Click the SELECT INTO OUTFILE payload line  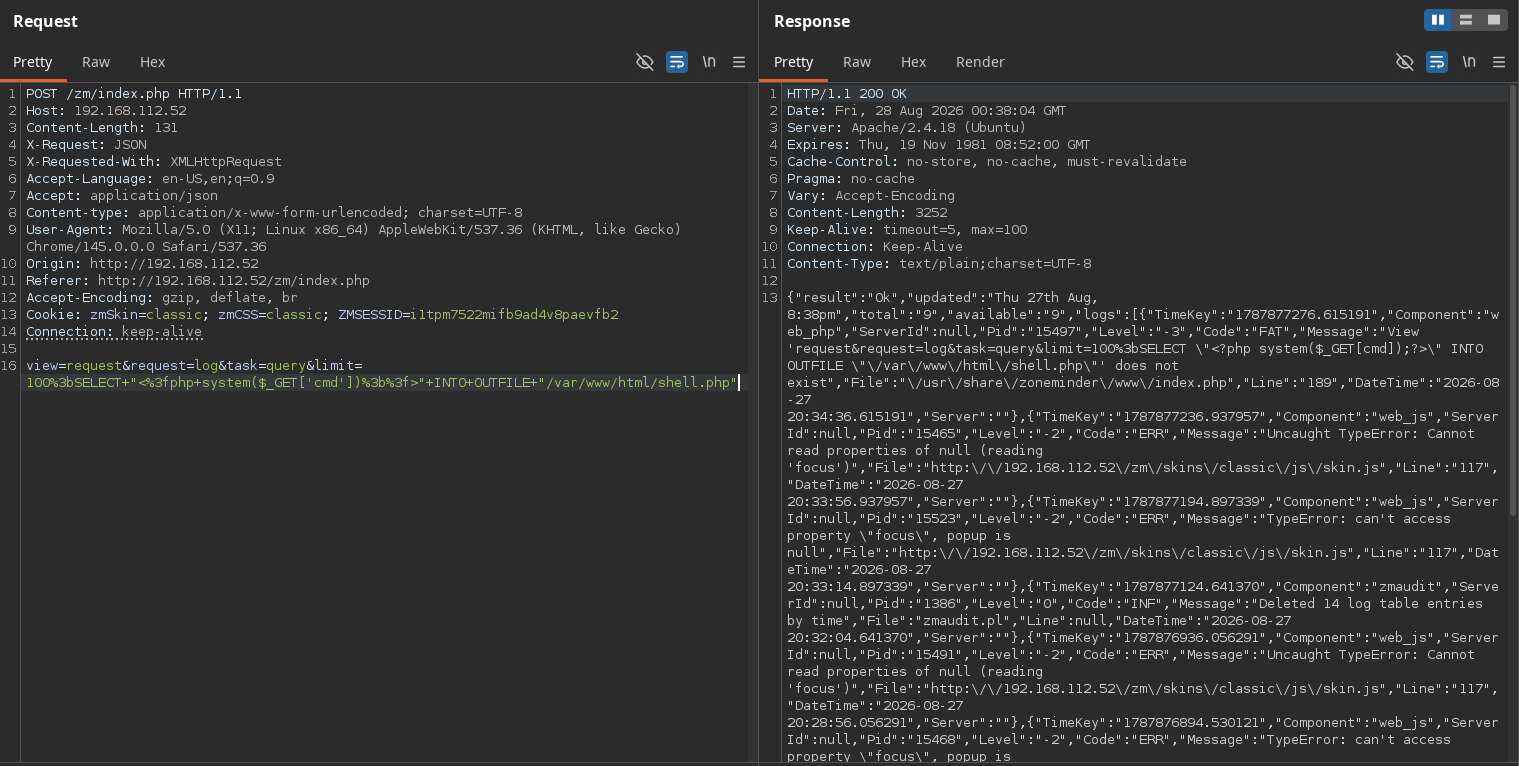[382, 383]
